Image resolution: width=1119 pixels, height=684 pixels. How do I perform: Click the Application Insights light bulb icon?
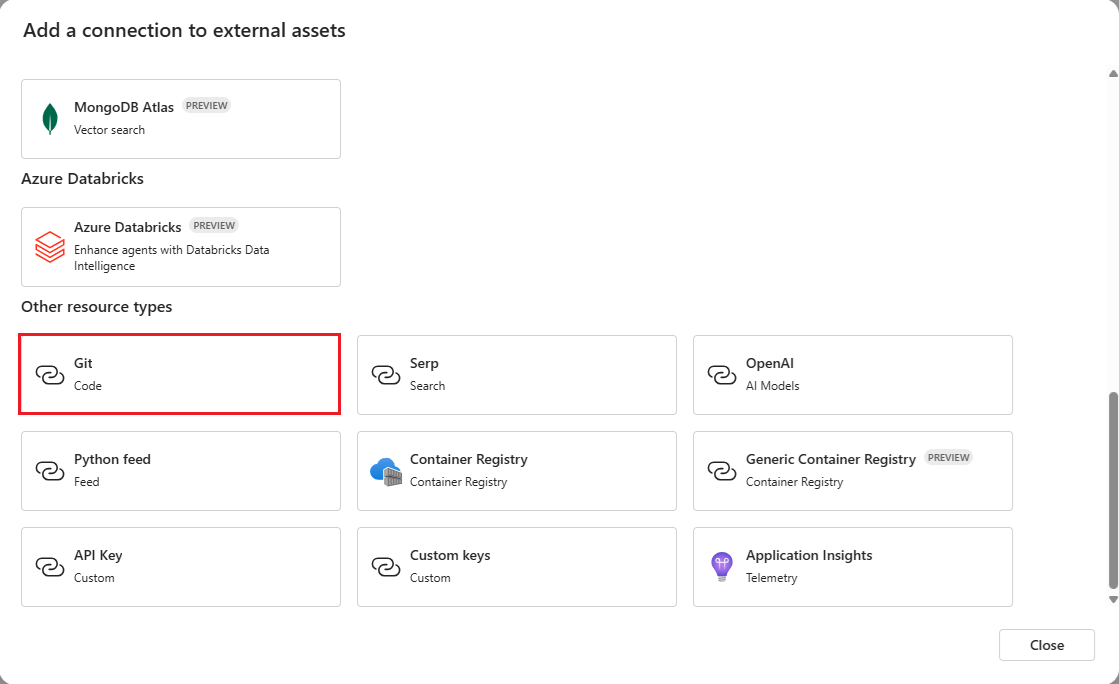(x=722, y=566)
